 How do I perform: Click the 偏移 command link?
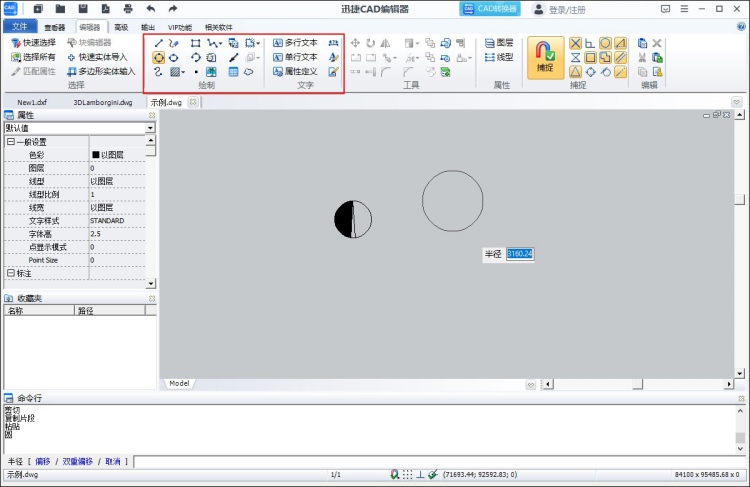click(43, 461)
